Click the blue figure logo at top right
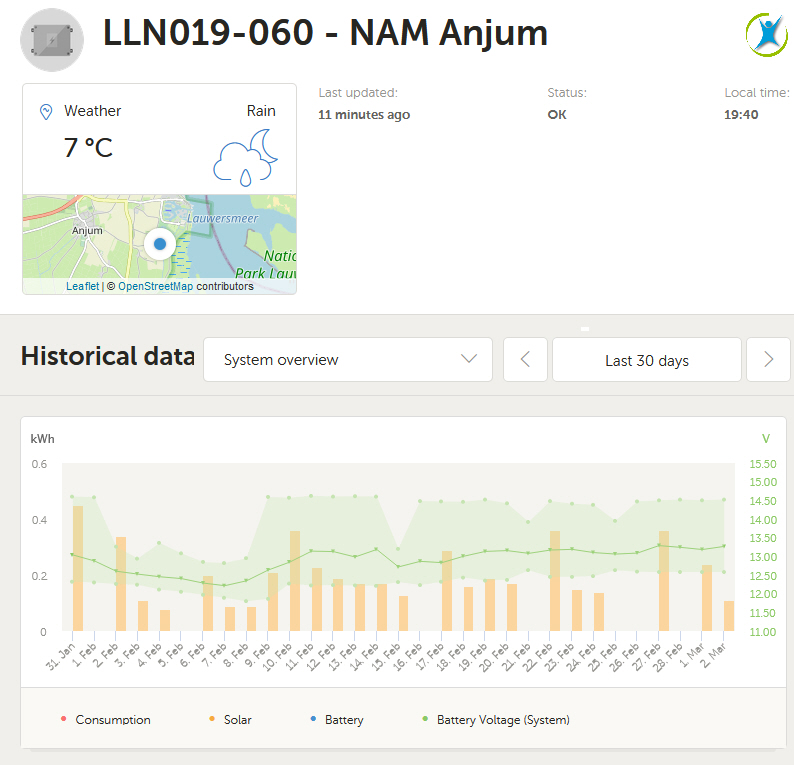 [x=767, y=34]
